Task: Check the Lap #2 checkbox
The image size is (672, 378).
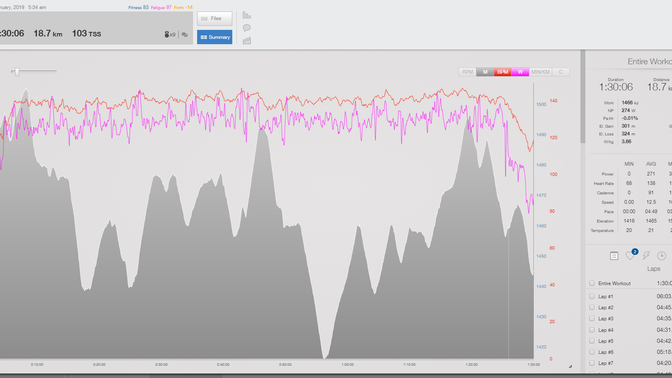Action: pyautogui.click(x=592, y=307)
